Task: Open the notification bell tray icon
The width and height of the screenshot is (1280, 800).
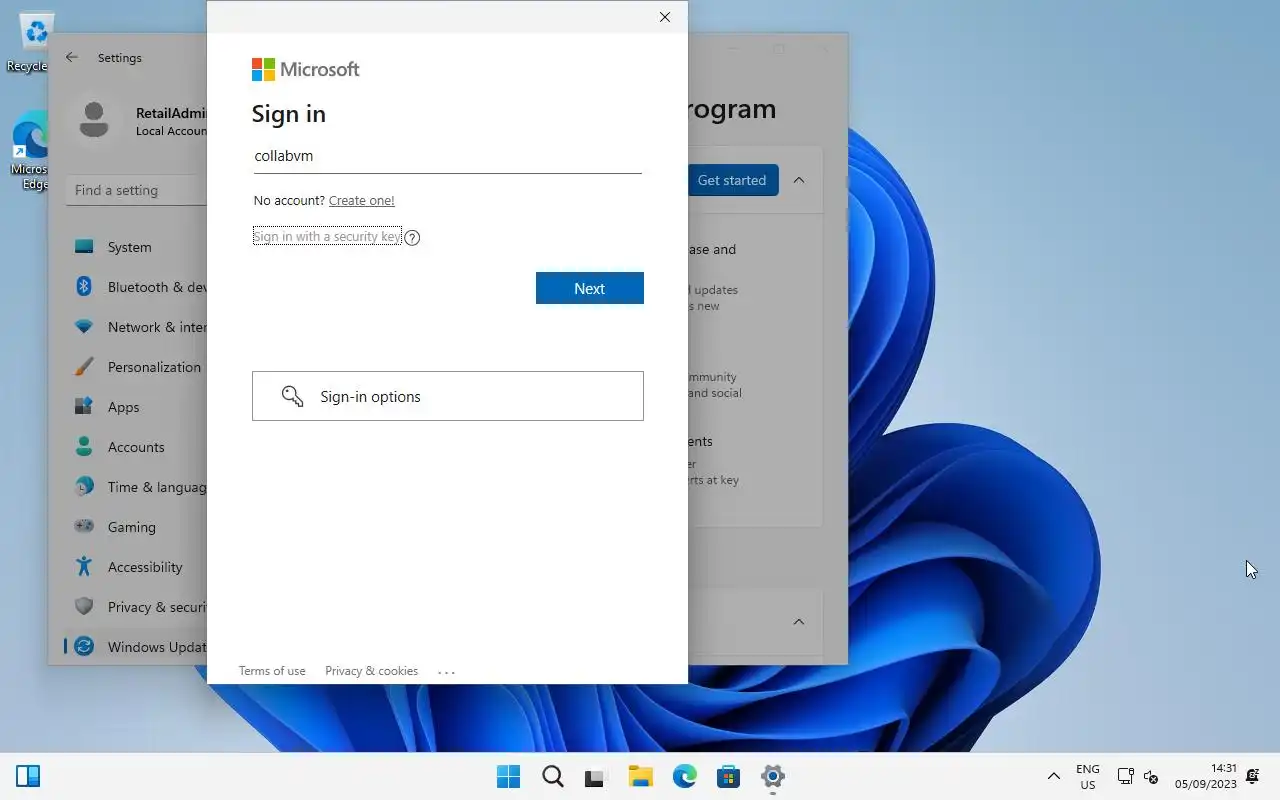Action: tap(1253, 776)
